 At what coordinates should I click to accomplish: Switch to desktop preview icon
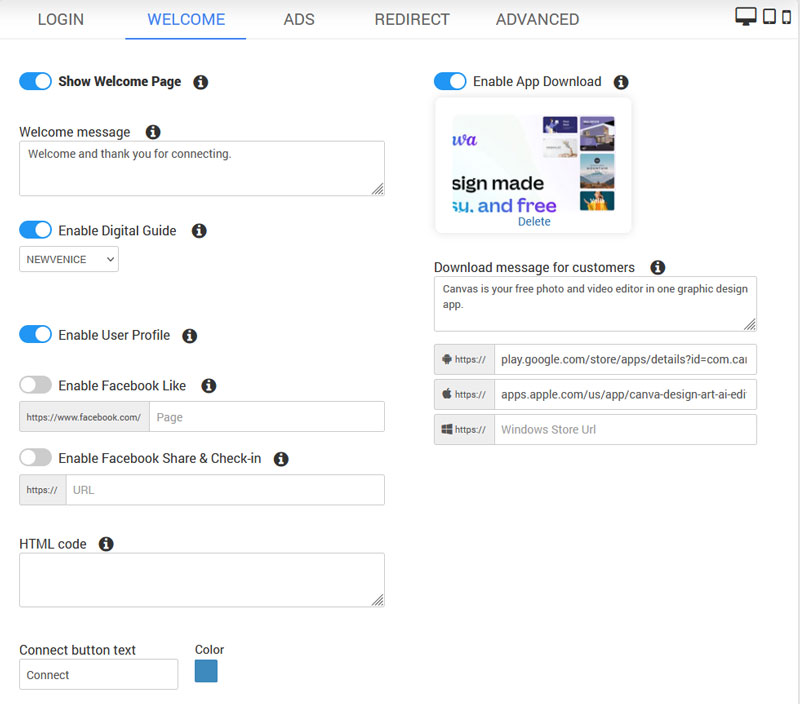click(745, 16)
